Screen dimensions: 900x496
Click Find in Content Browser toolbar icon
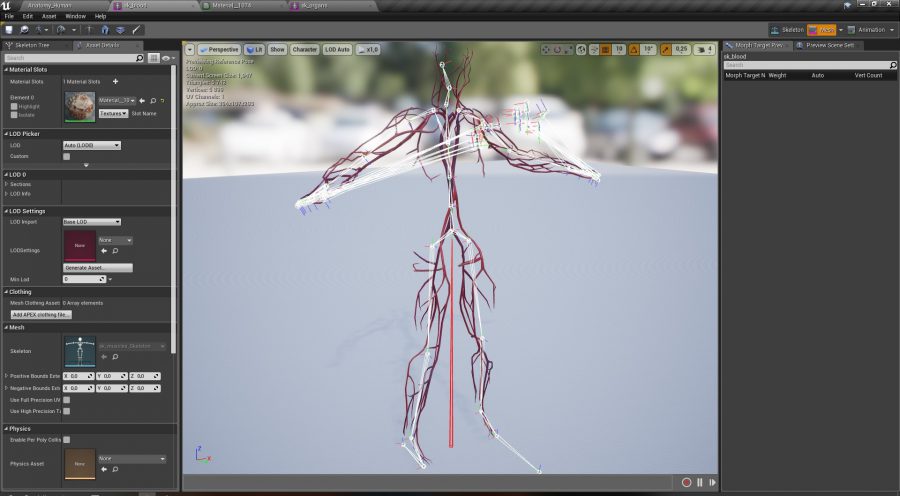pyautogui.click(x=25, y=29)
